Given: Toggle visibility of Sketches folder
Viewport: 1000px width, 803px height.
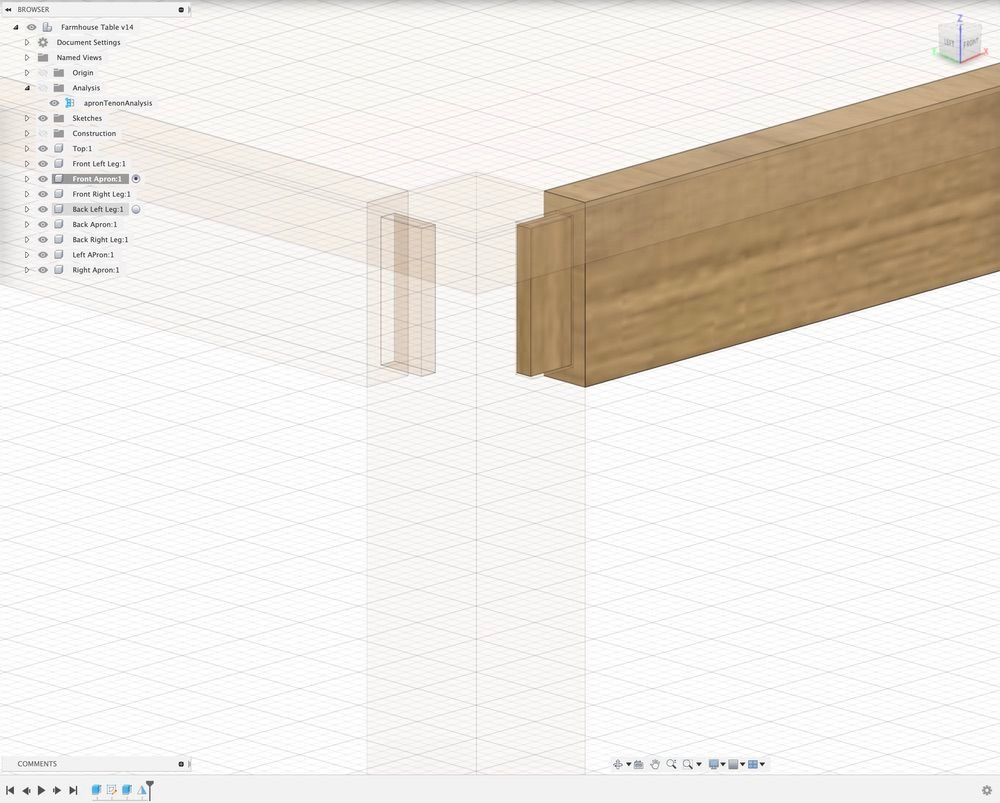Looking at the screenshot, I should pyautogui.click(x=43, y=118).
